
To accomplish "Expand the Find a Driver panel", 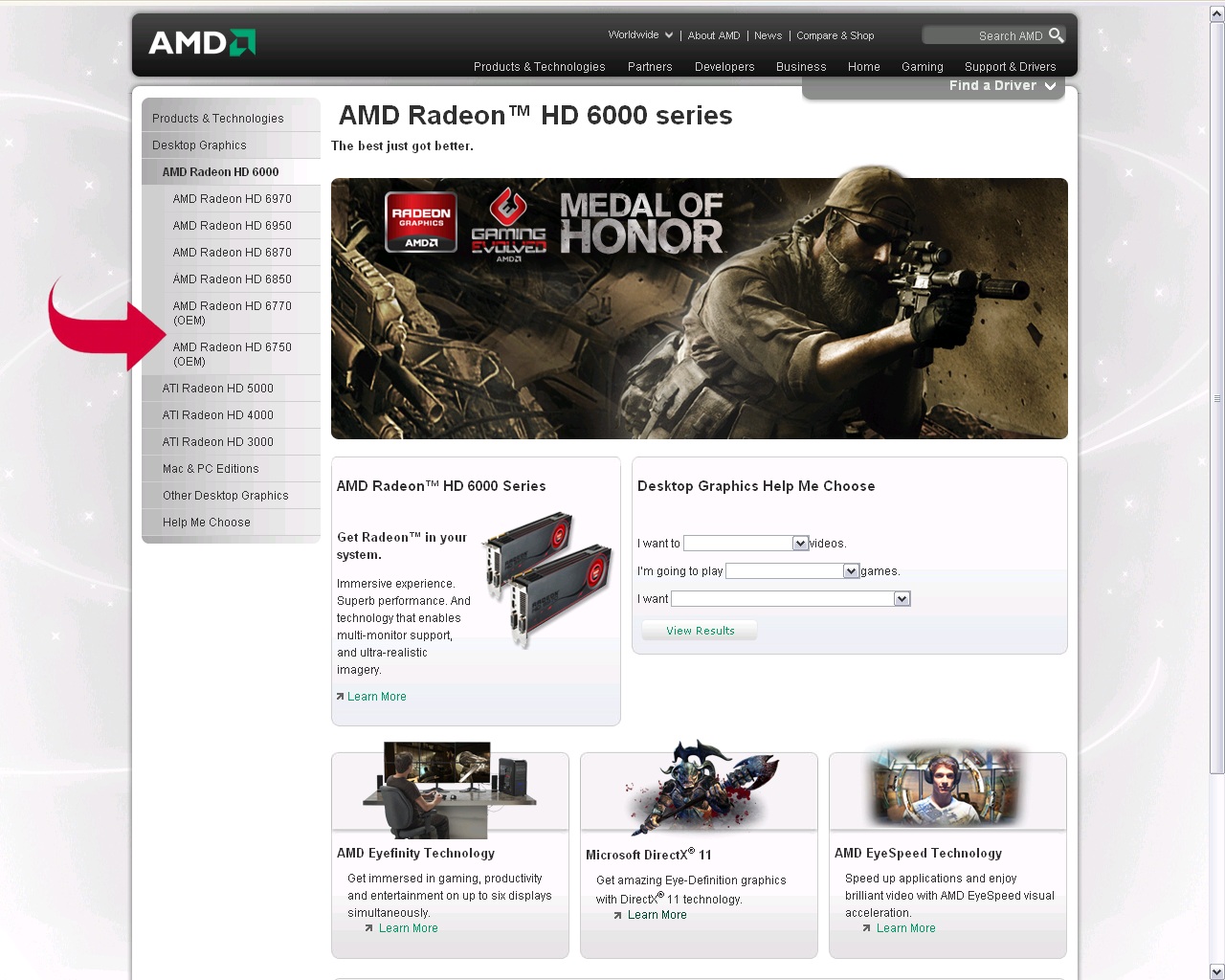I will pyautogui.click(x=1002, y=86).
